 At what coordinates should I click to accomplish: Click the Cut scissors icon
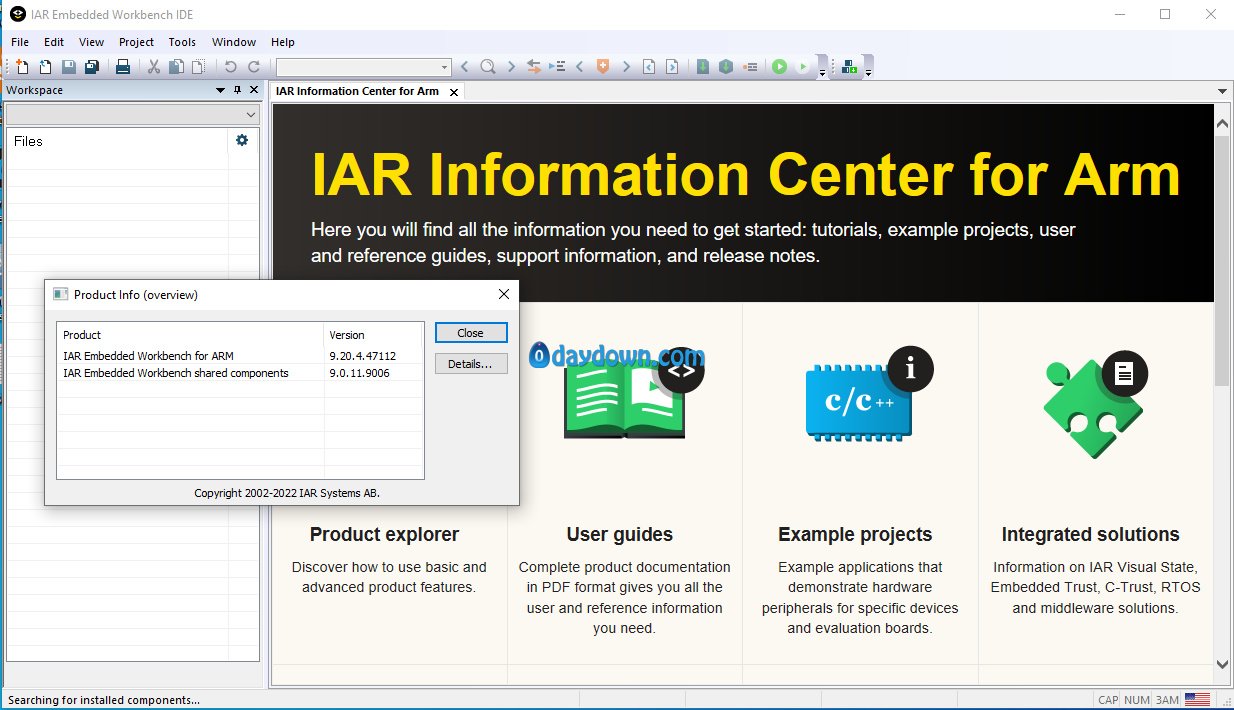[153, 67]
